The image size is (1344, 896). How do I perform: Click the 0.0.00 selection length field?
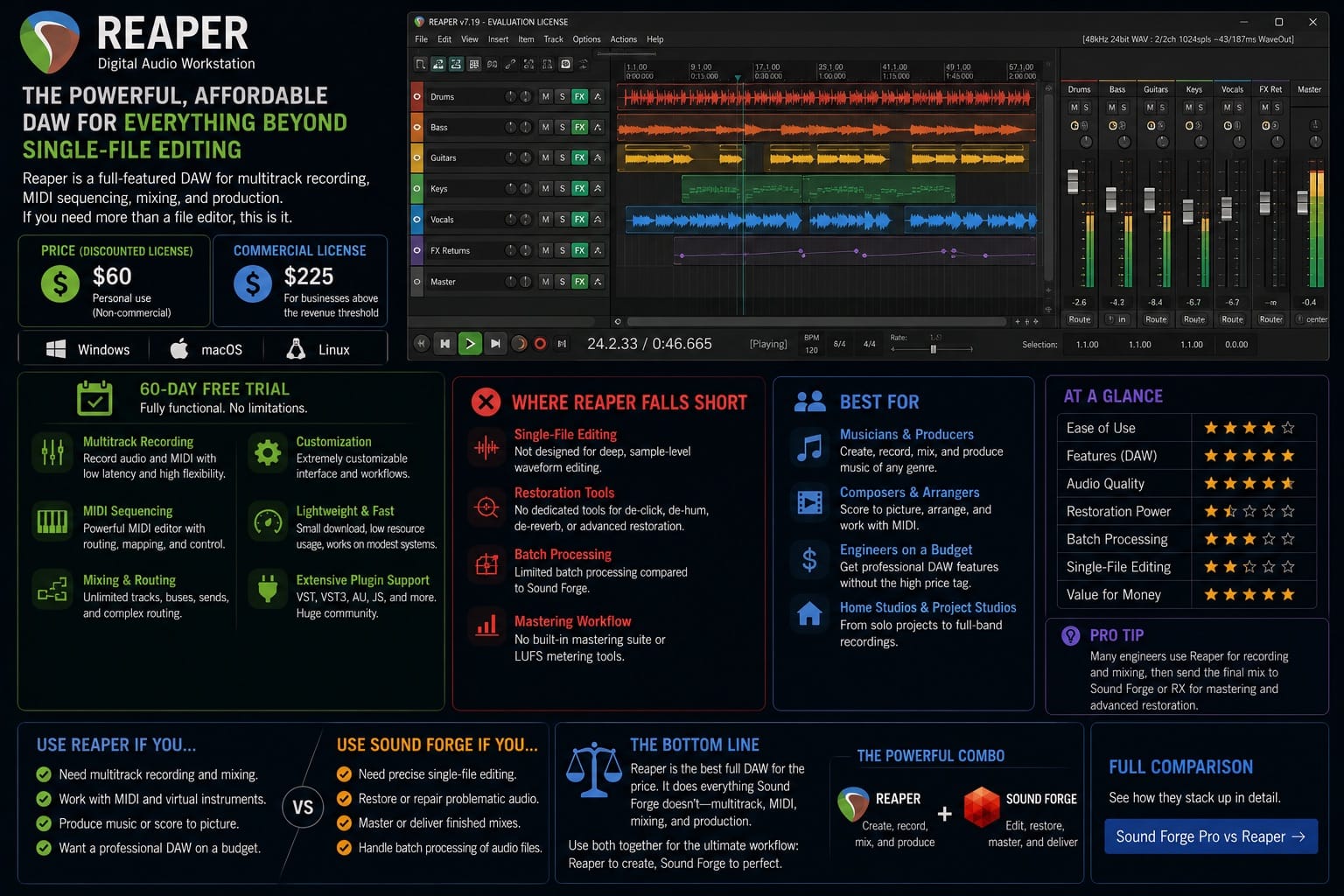(1236, 345)
